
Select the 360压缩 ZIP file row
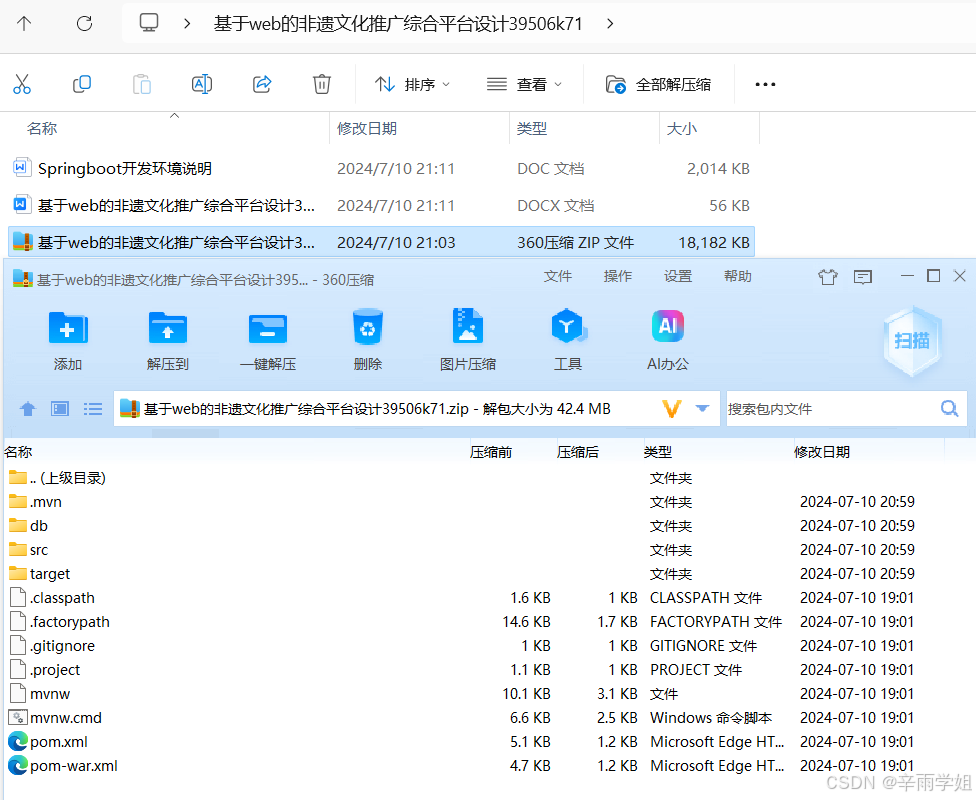[381, 242]
